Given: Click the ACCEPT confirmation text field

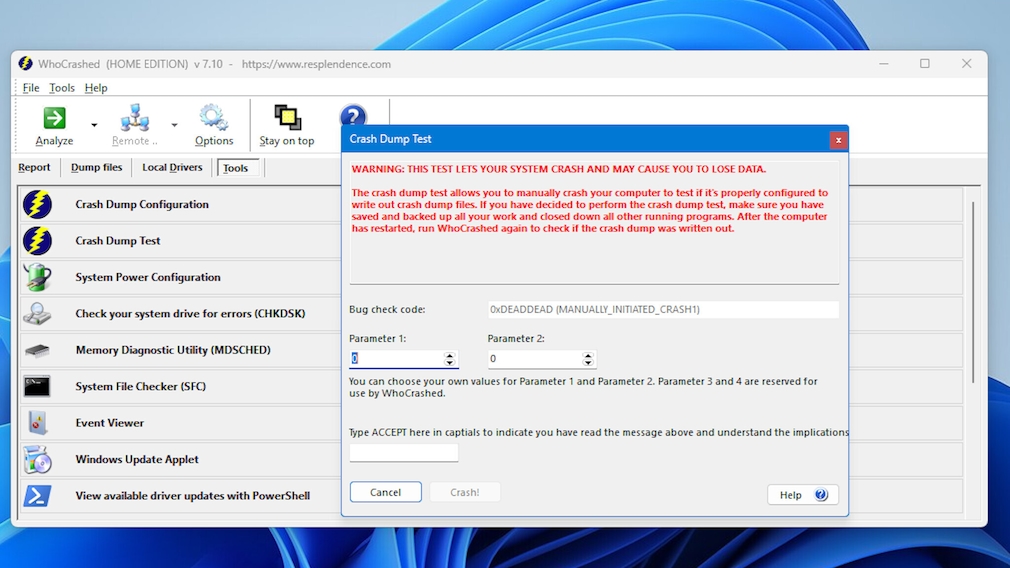Looking at the screenshot, I should click(403, 453).
